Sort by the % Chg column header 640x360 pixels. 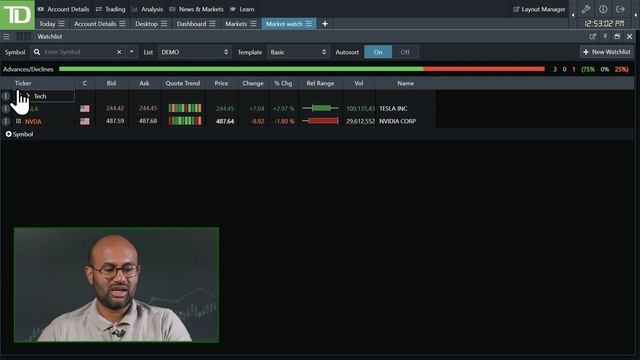click(283, 83)
